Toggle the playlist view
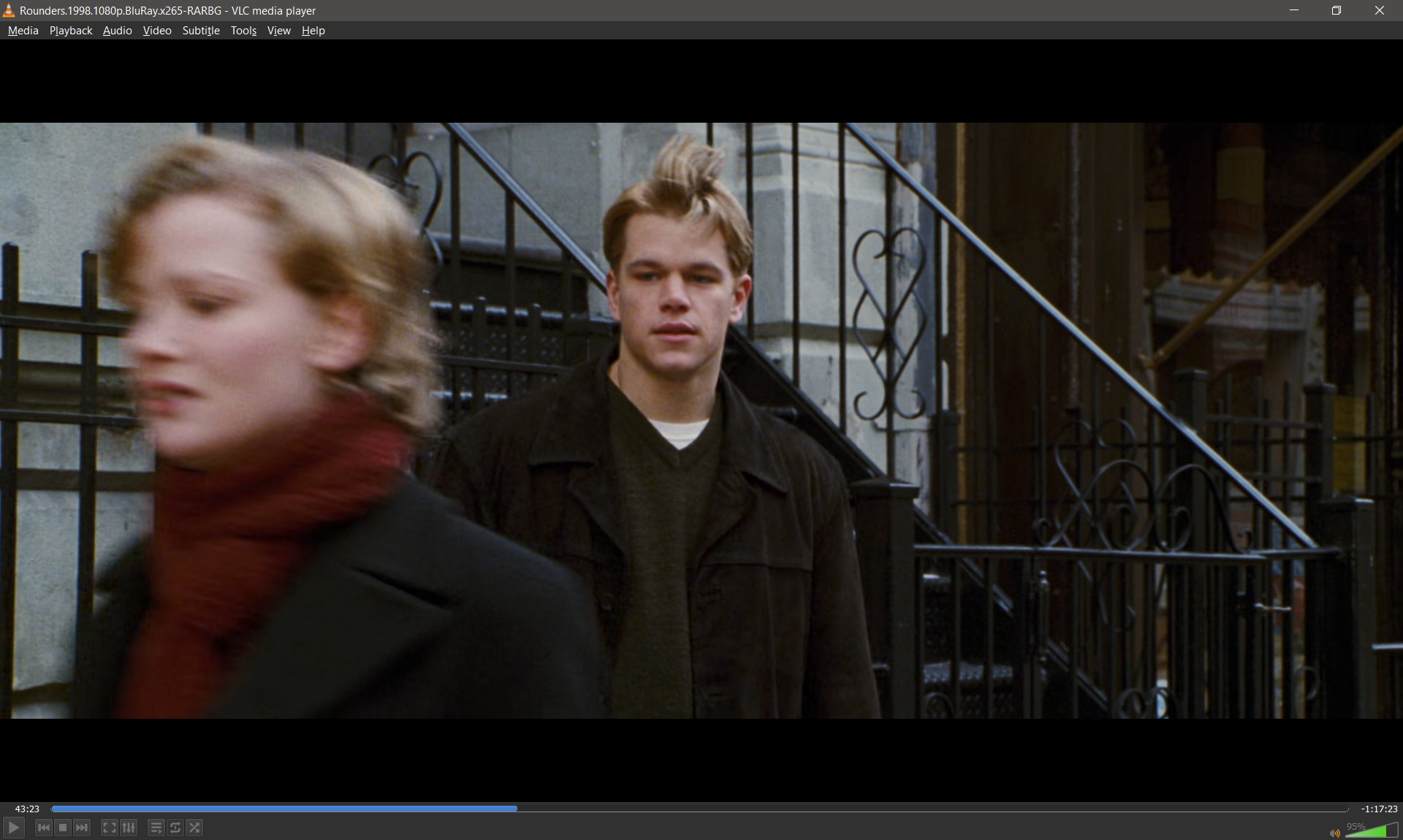The width and height of the screenshot is (1403, 840). (x=156, y=828)
